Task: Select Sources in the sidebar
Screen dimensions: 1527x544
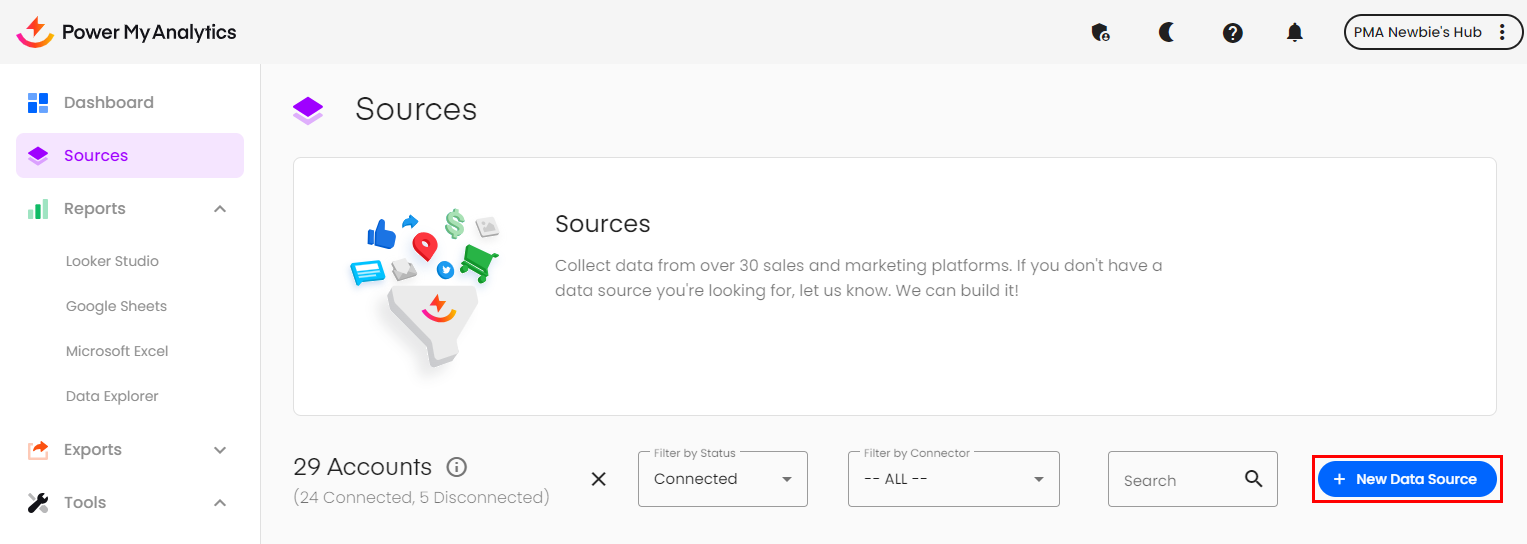Action: point(96,155)
